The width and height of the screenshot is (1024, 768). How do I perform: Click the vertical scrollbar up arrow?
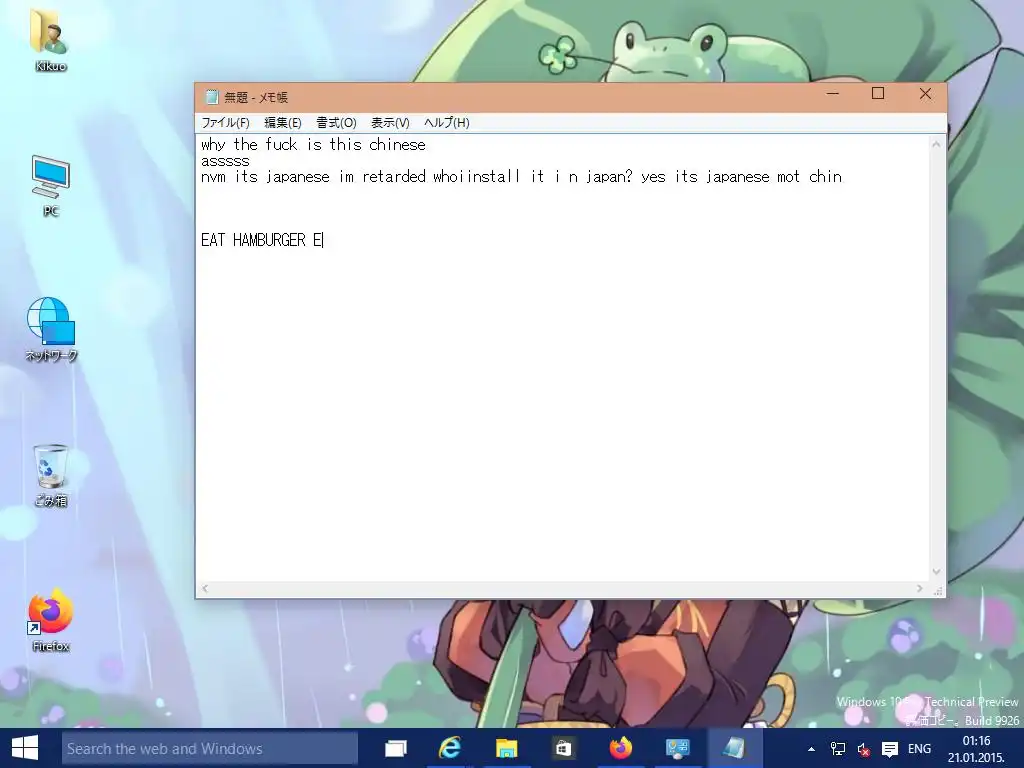[x=936, y=144]
